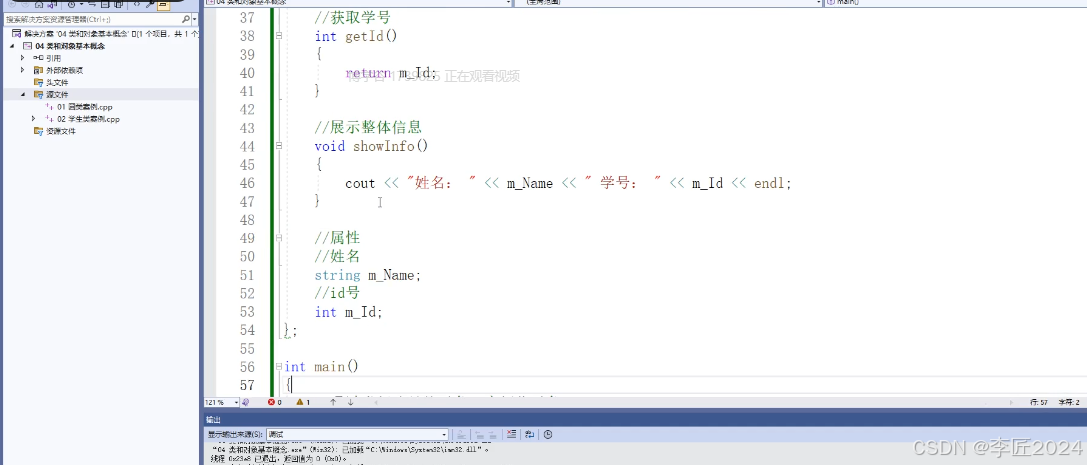
Task: Click the comment '//属性'
Action: pyautogui.click(x=338, y=238)
